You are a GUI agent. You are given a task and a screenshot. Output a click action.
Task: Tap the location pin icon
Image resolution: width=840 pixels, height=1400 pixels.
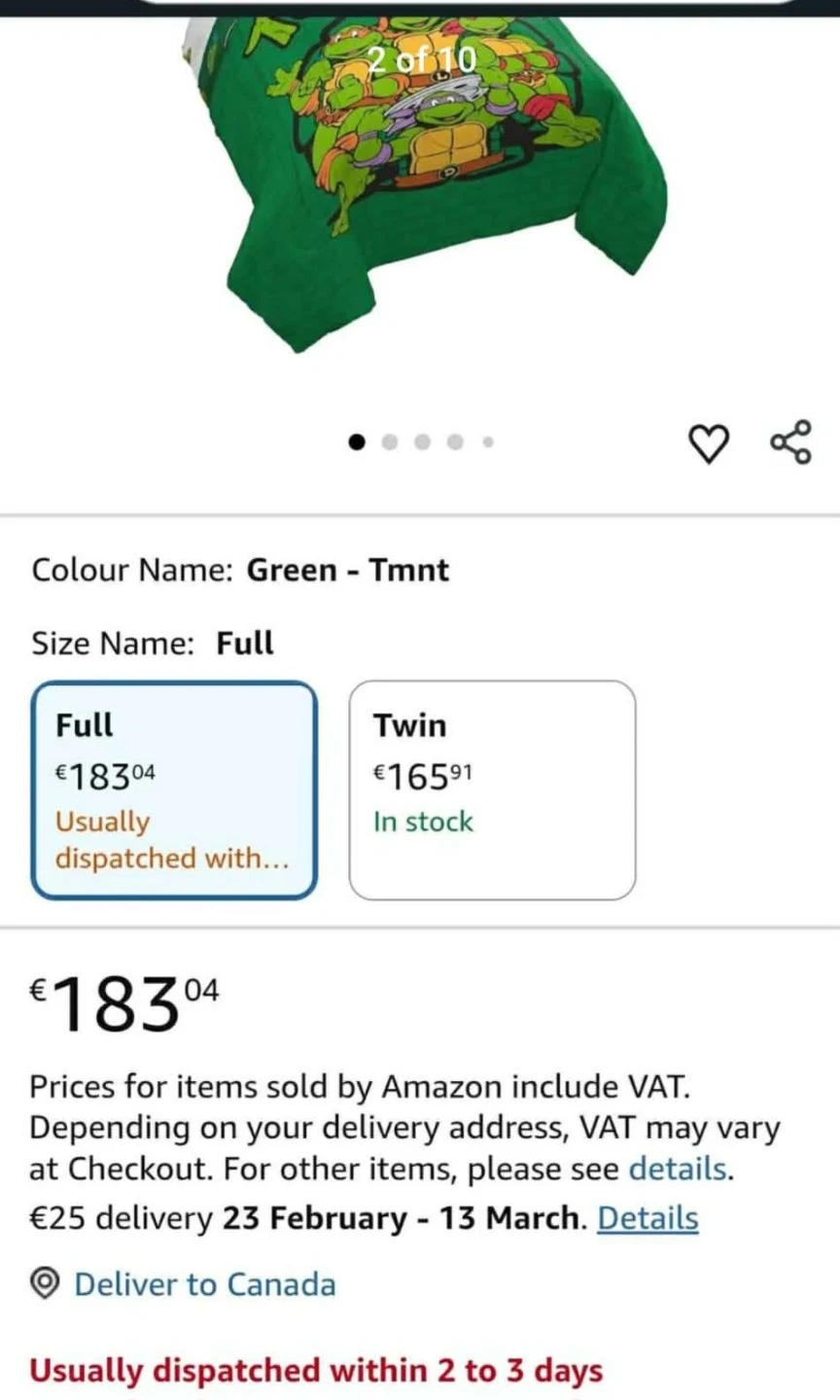[45, 1284]
